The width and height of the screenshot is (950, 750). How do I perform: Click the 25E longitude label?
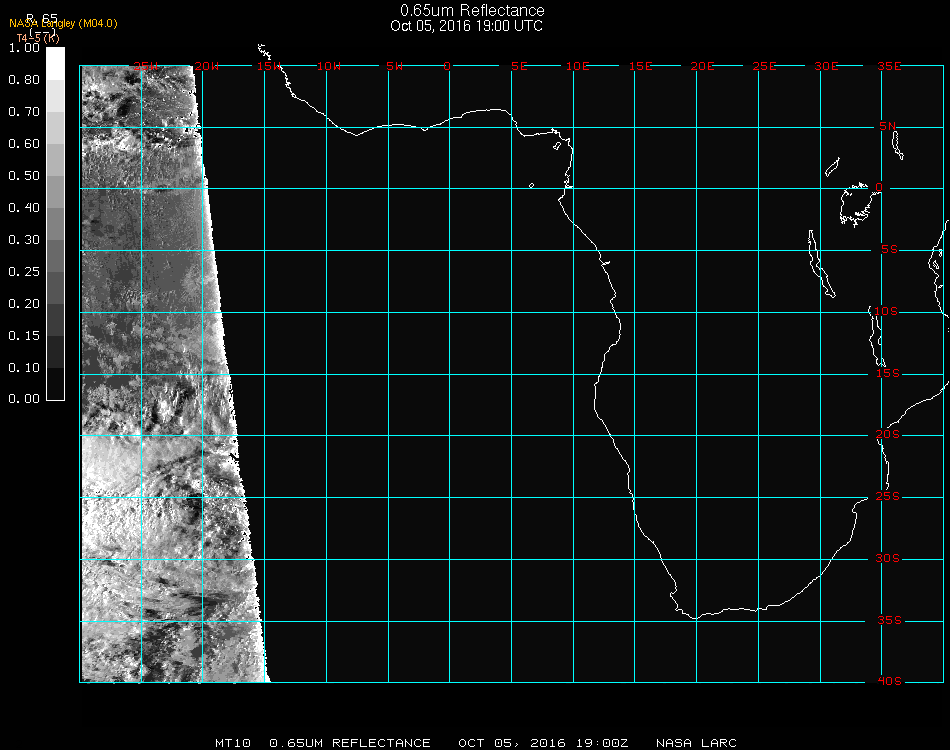click(x=765, y=66)
